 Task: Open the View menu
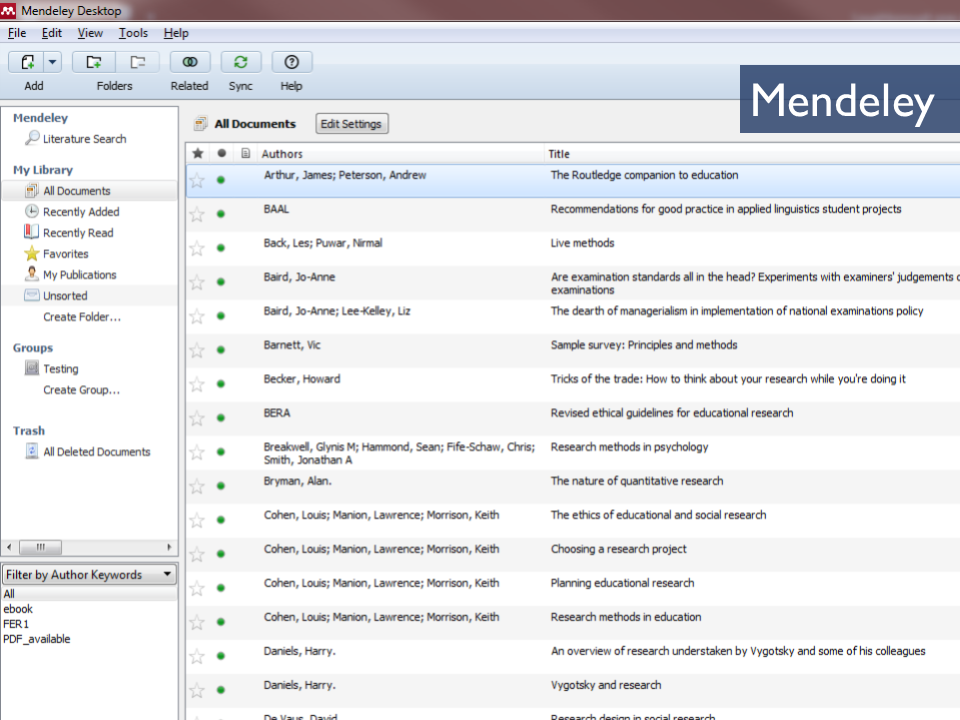click(x=90, y=33)
